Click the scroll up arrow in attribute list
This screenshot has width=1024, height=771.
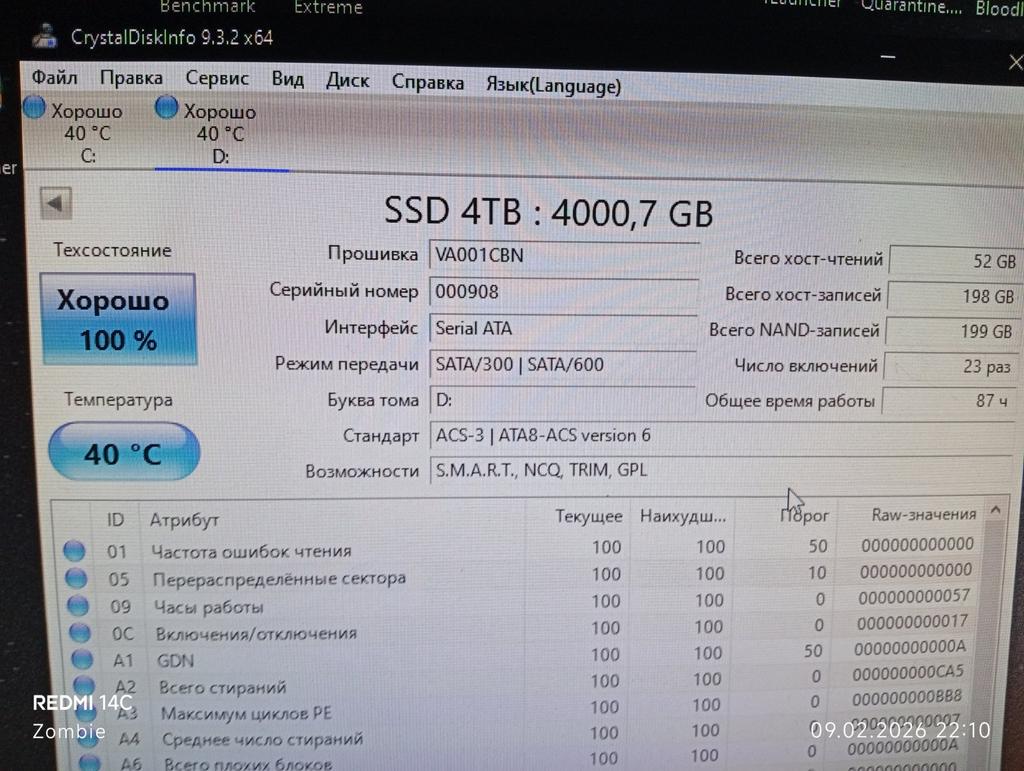coord(996,512)
